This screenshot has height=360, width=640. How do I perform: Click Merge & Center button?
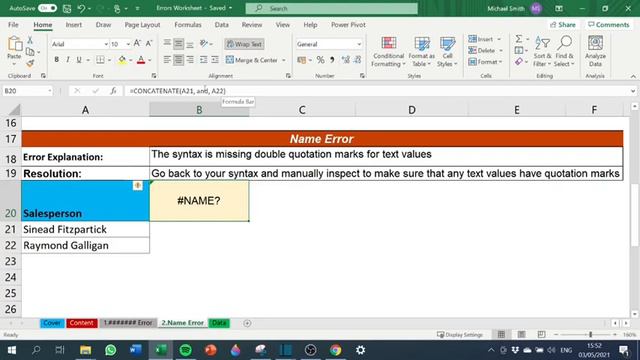point(252,60)
